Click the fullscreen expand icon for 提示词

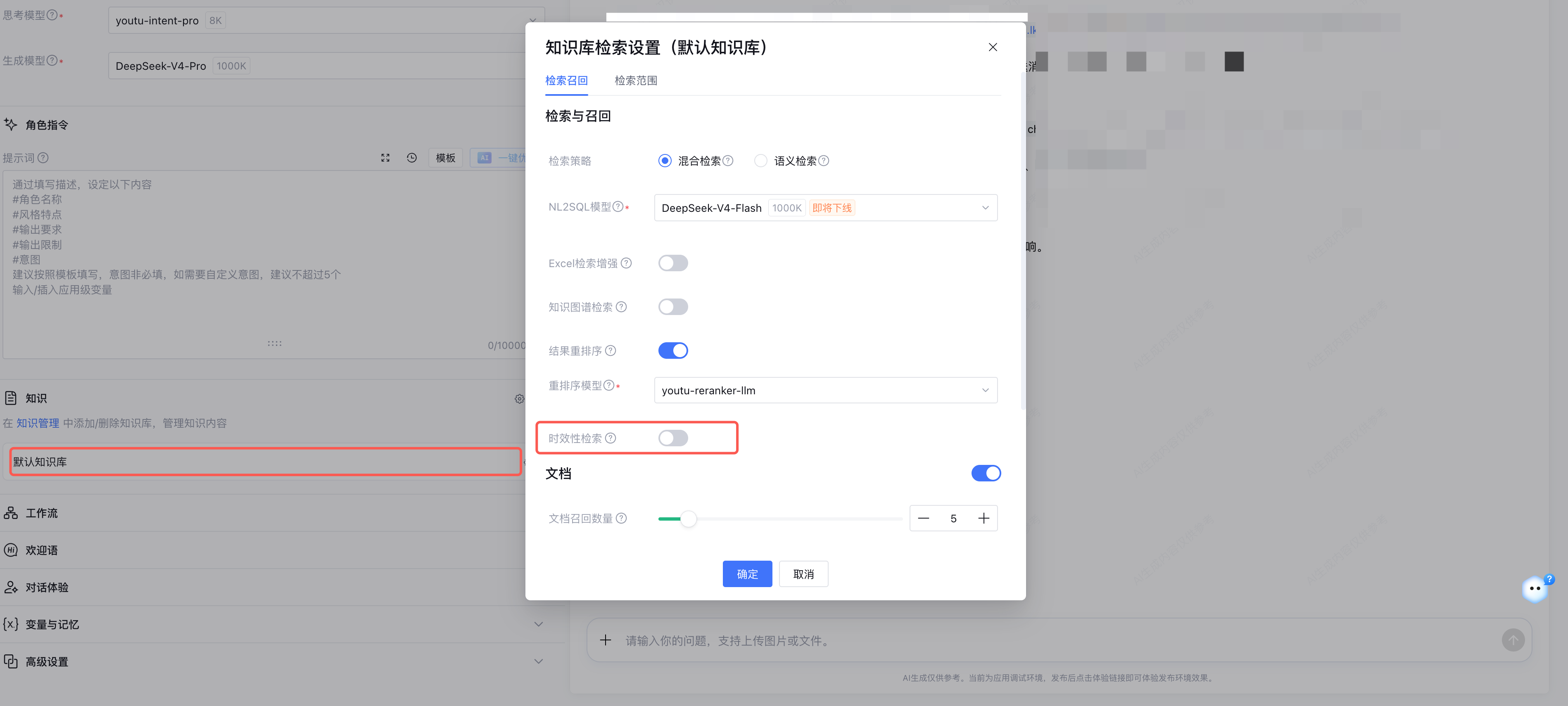coord(385,158)
